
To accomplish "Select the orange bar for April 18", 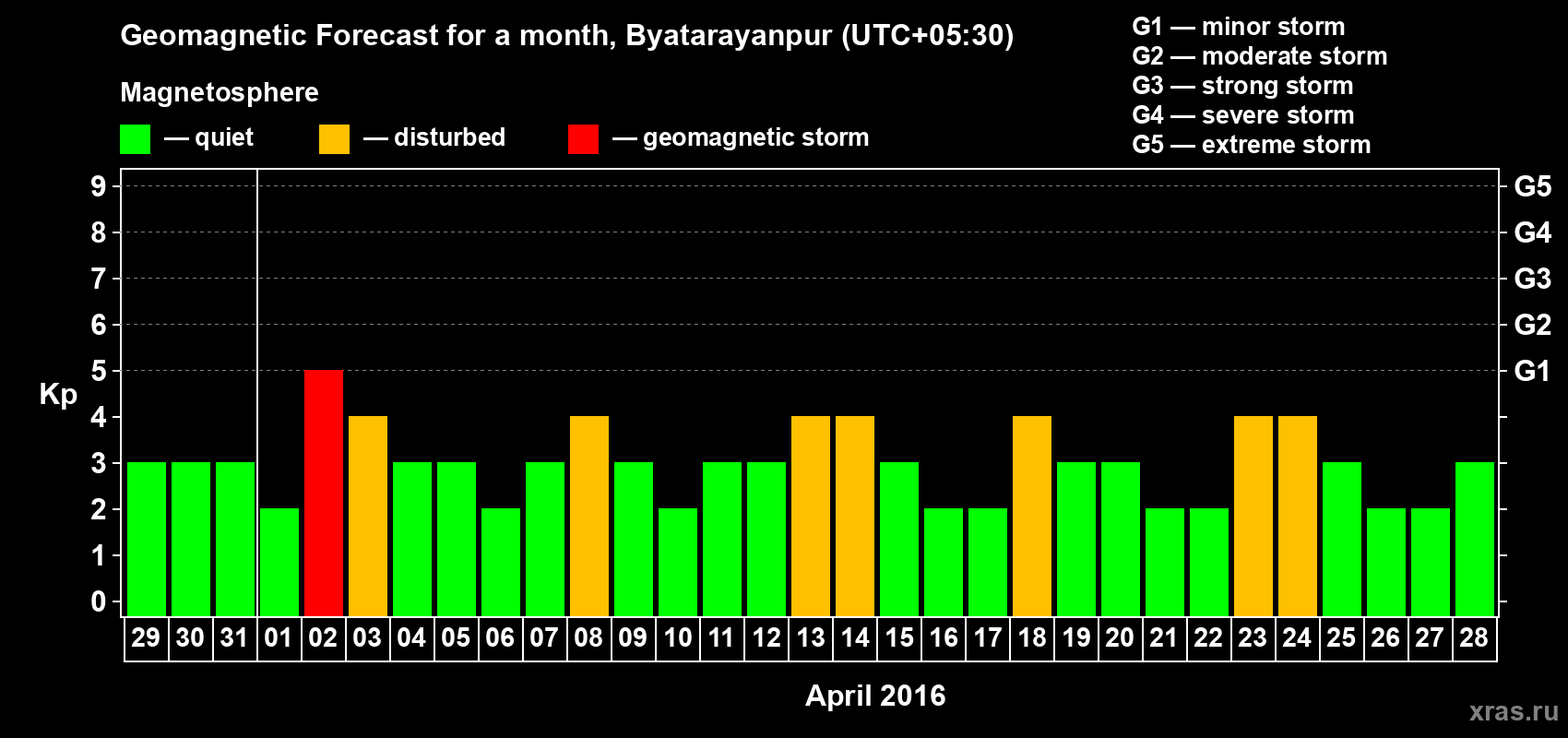I will (x=1032, y=516).
